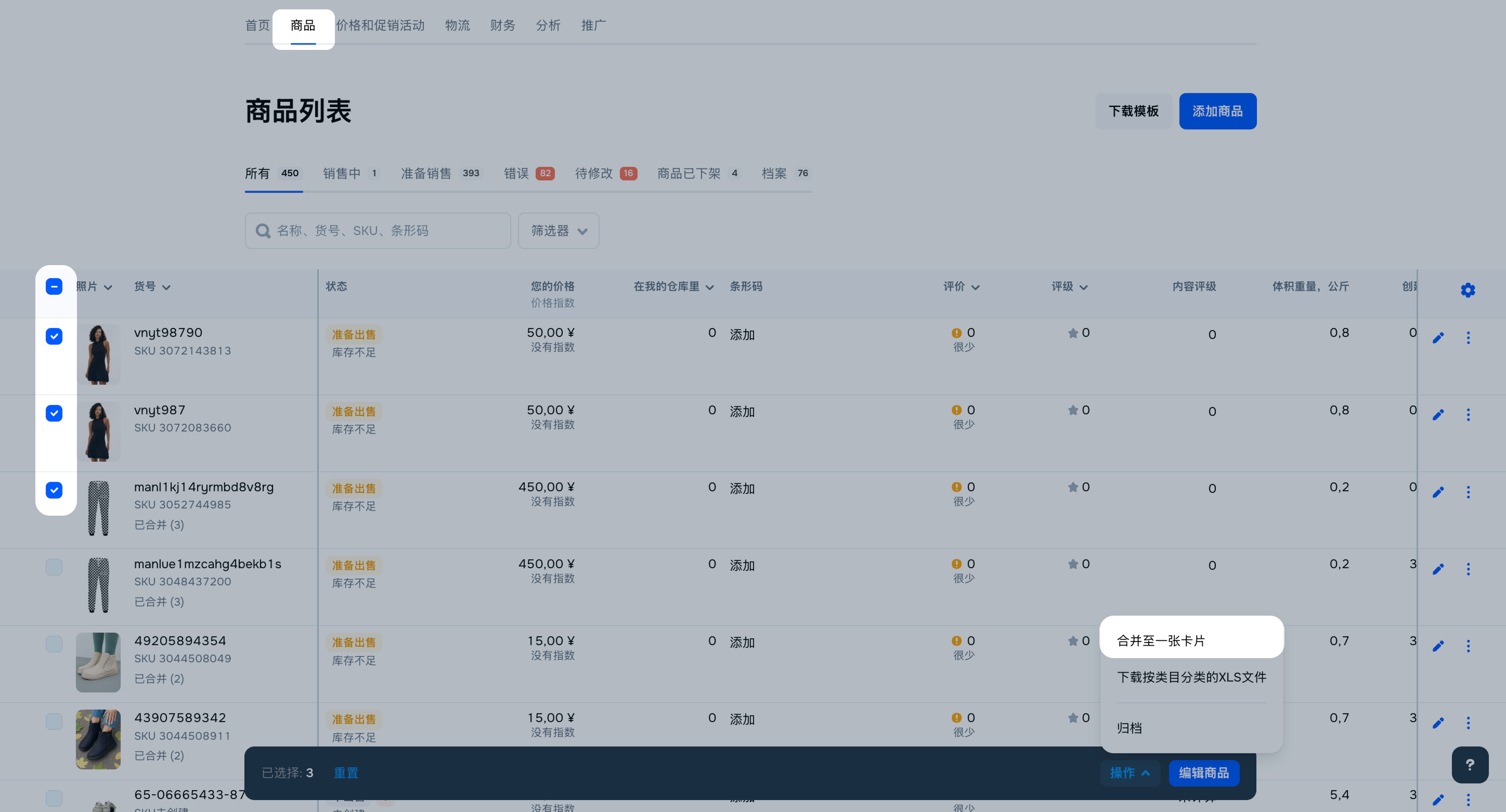Open 在我的仓库里 column sort dropdown

[709, 287]
